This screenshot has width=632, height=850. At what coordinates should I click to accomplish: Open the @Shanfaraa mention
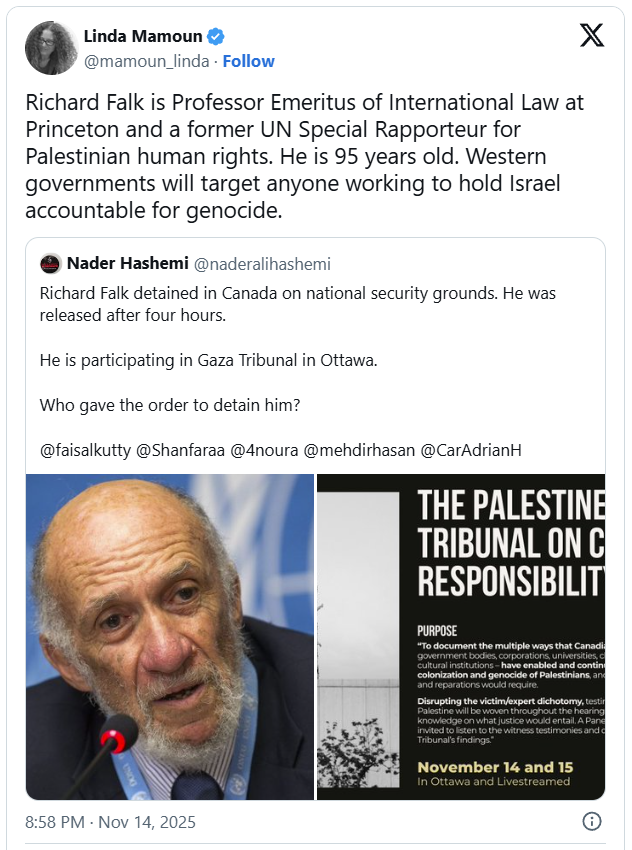coord(181,450)
